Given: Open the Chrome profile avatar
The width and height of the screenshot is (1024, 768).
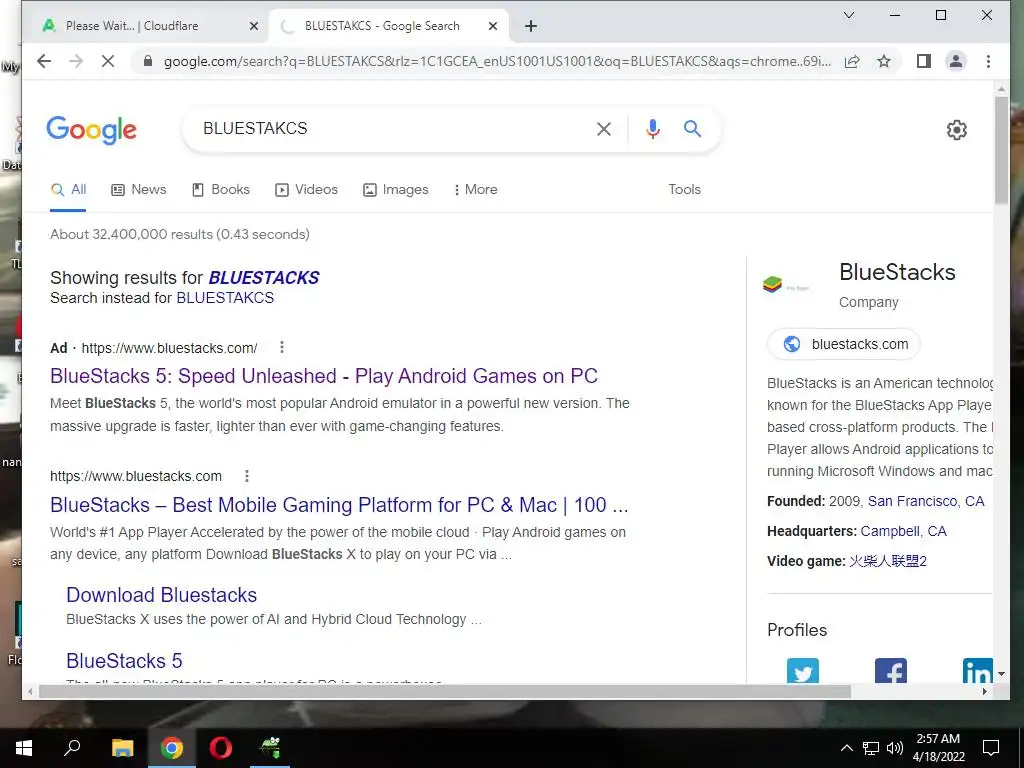Looking at the screenshot, I should [x=955, y=61].
